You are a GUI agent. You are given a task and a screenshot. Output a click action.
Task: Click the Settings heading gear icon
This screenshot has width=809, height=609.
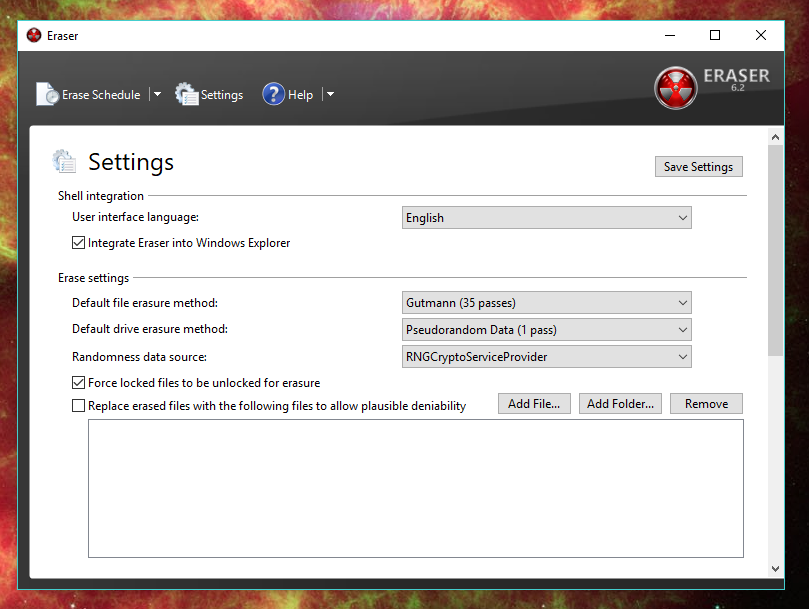[64, 162]
